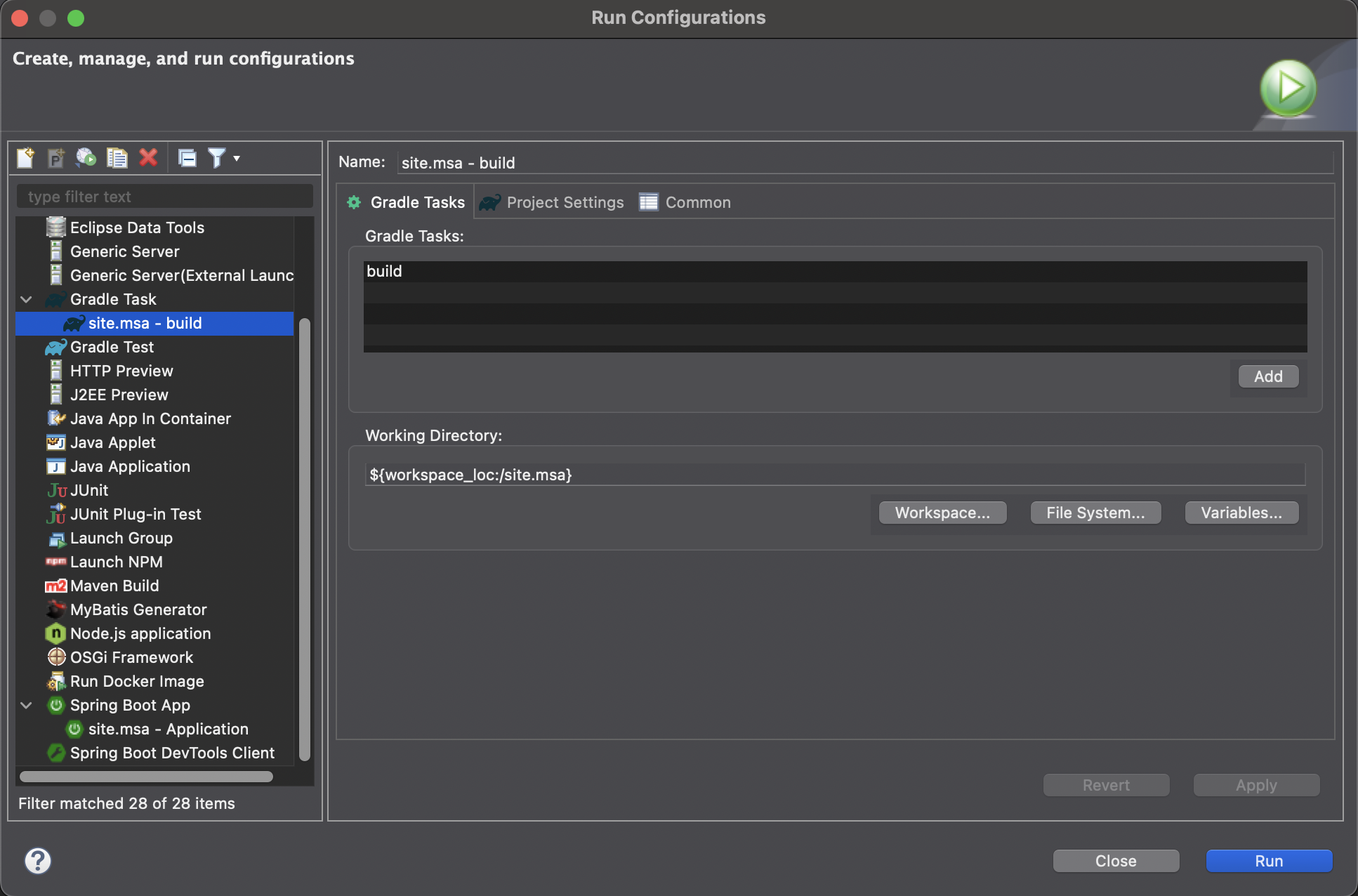Click the New launch configuration icon

pyautogui.click(x=26, y=158)
